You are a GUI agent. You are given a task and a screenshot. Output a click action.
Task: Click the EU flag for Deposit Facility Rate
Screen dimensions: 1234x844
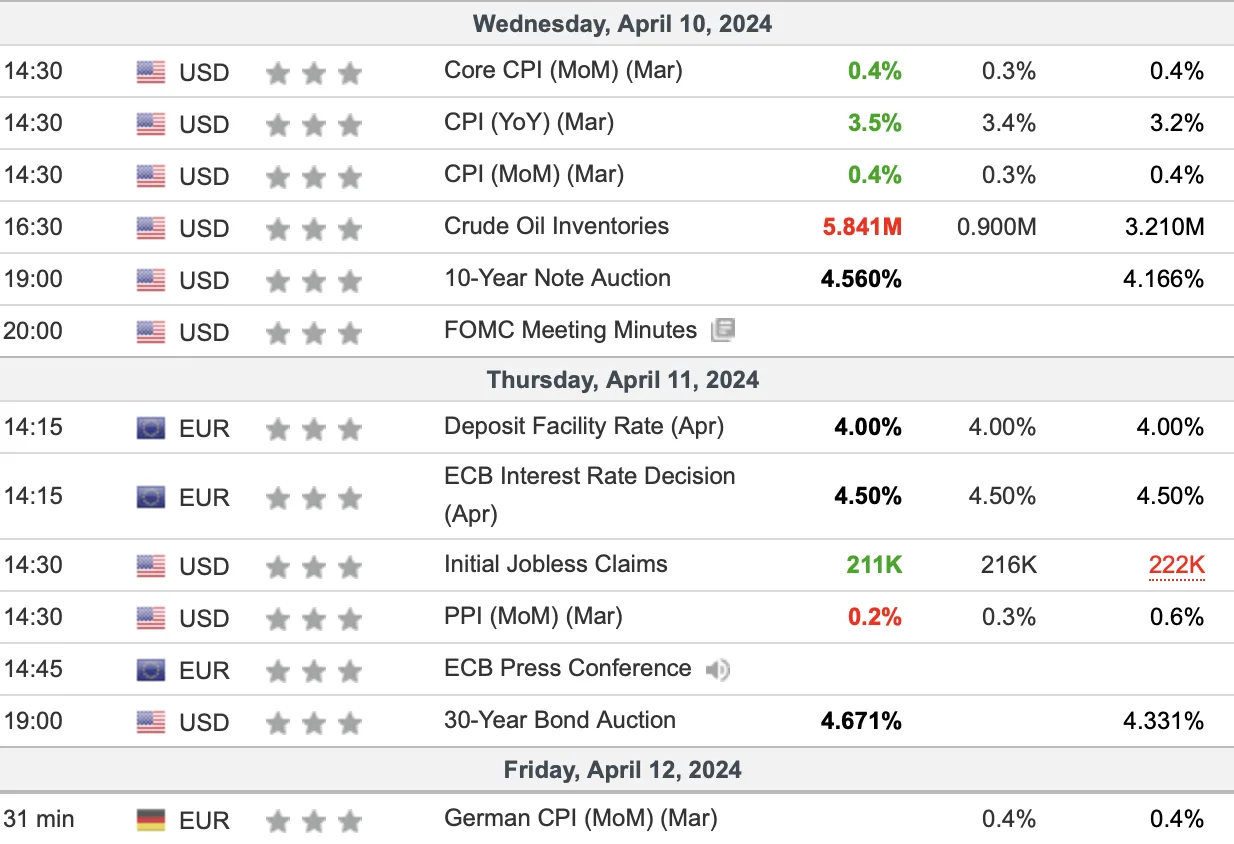tap(151, 428)
